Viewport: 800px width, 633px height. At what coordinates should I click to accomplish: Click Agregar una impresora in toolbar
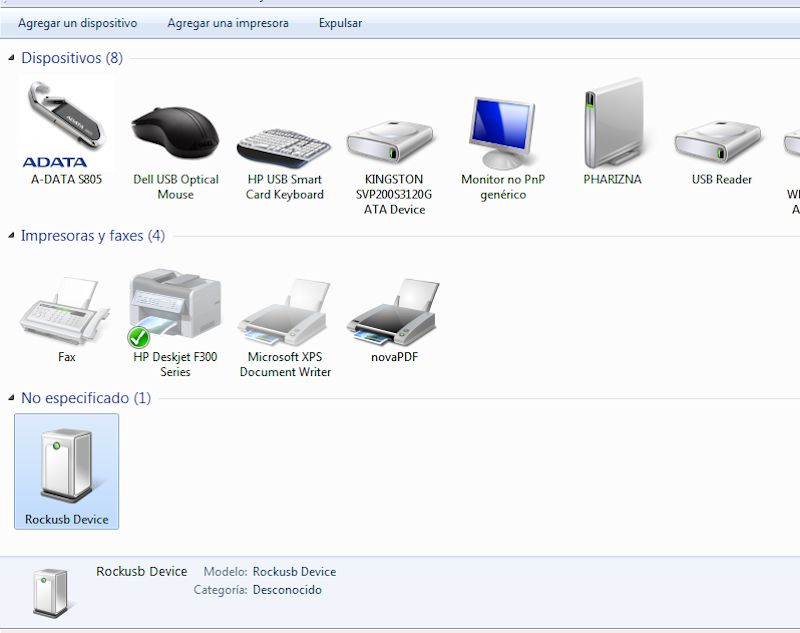228,23
